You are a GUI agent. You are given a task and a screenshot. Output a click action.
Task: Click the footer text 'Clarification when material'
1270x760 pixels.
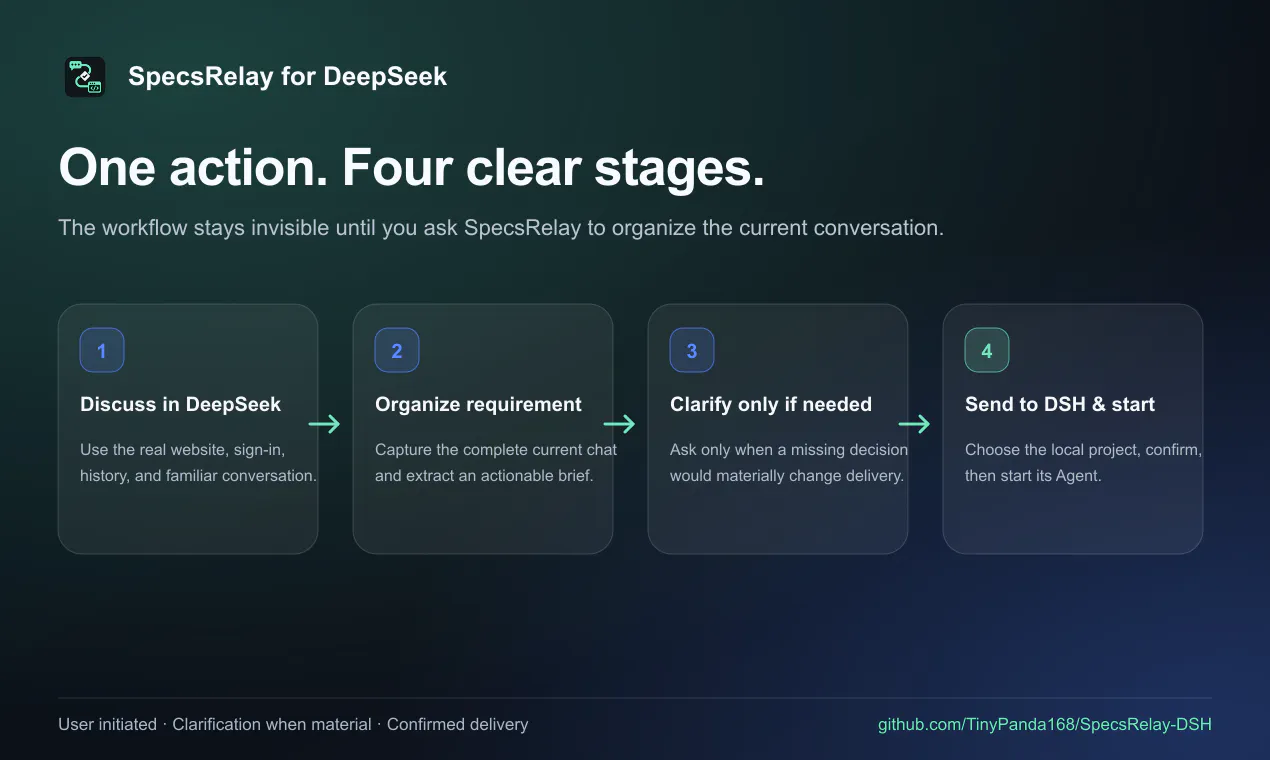(272, 724)
